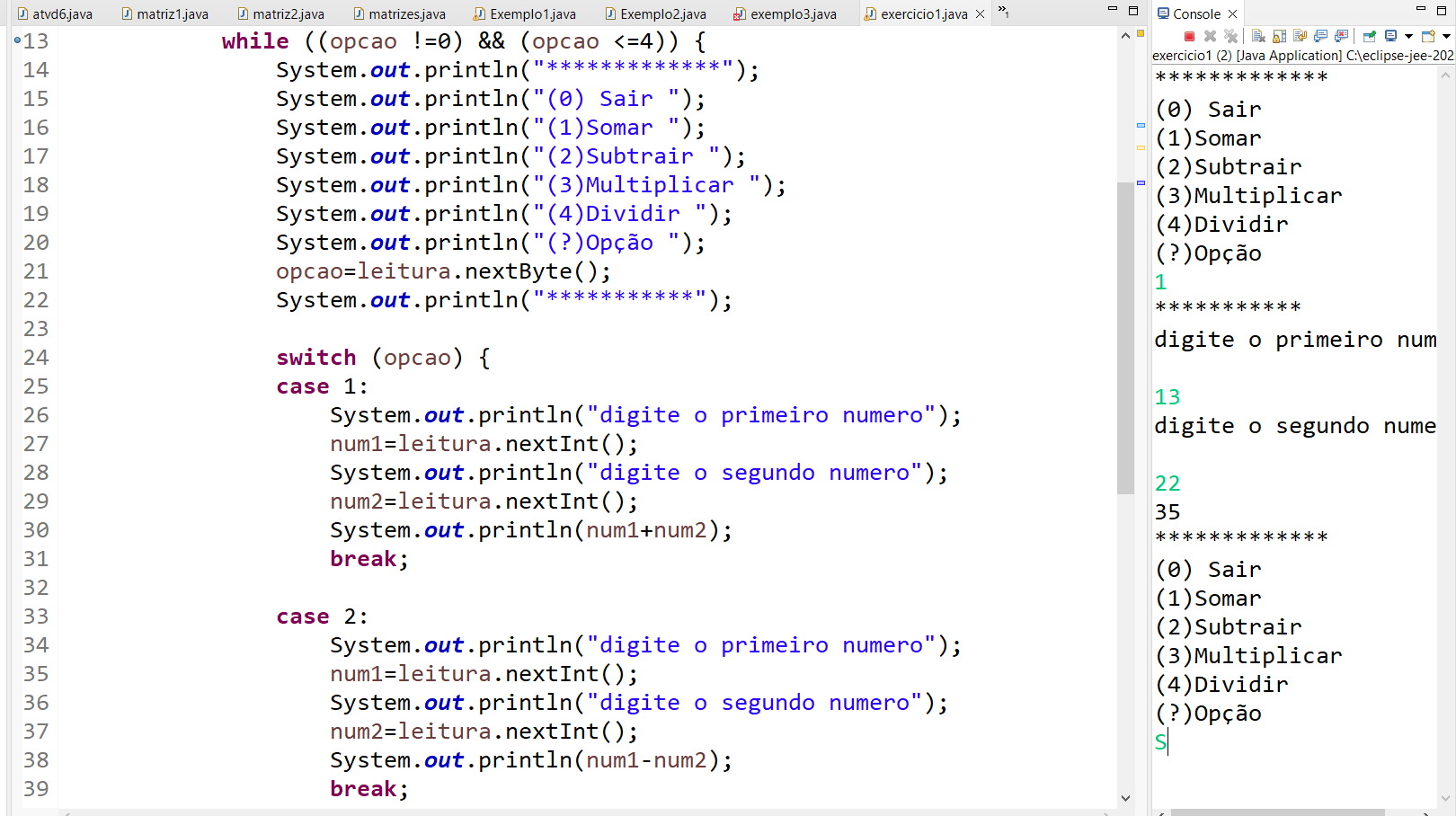Click the 'switch' keyword on line 24
This screenshot has width=1456, height=816.
(316, 358)
